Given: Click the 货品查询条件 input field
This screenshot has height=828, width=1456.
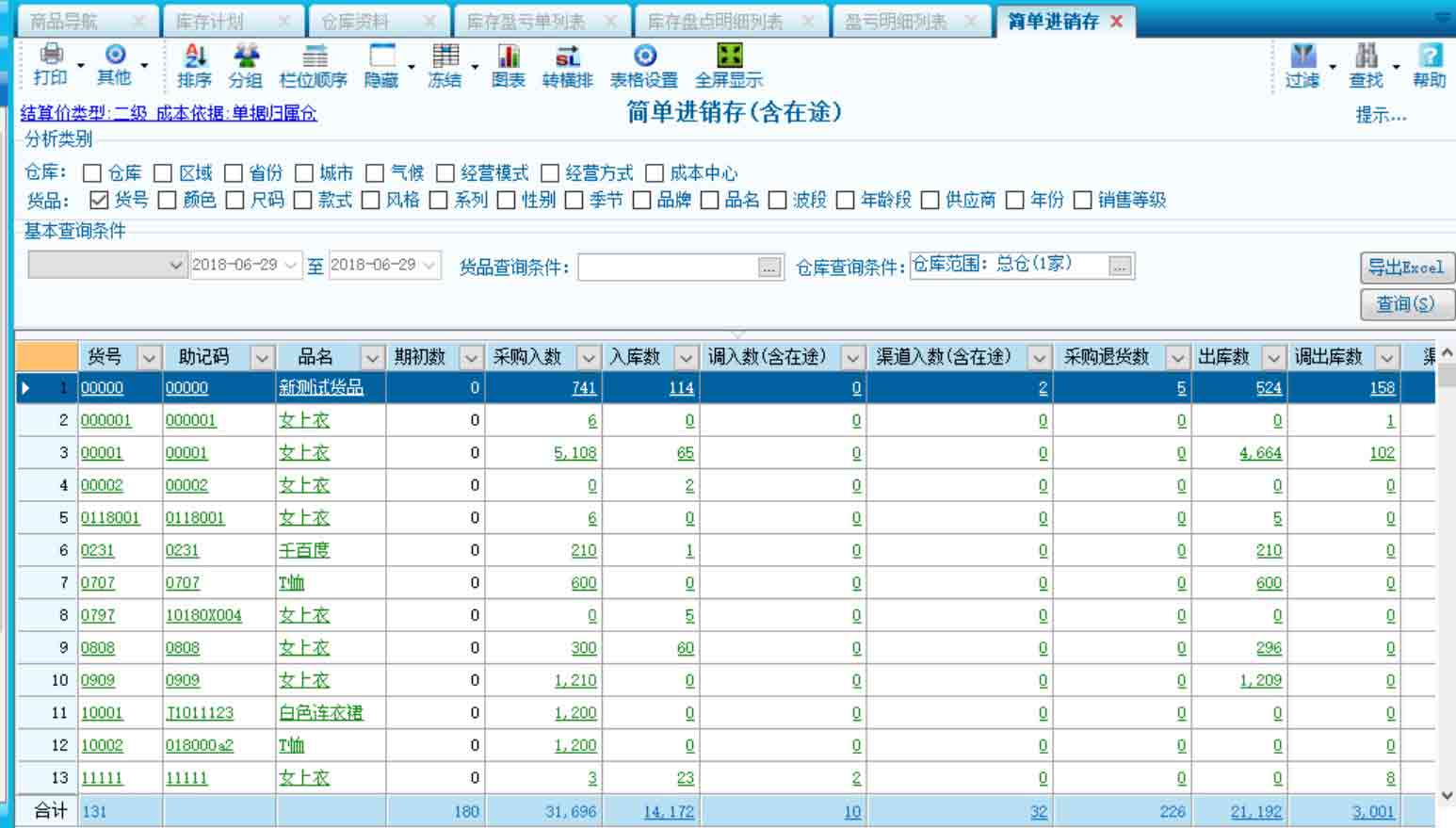Looking at the screenshot, I should click(669, 268).
